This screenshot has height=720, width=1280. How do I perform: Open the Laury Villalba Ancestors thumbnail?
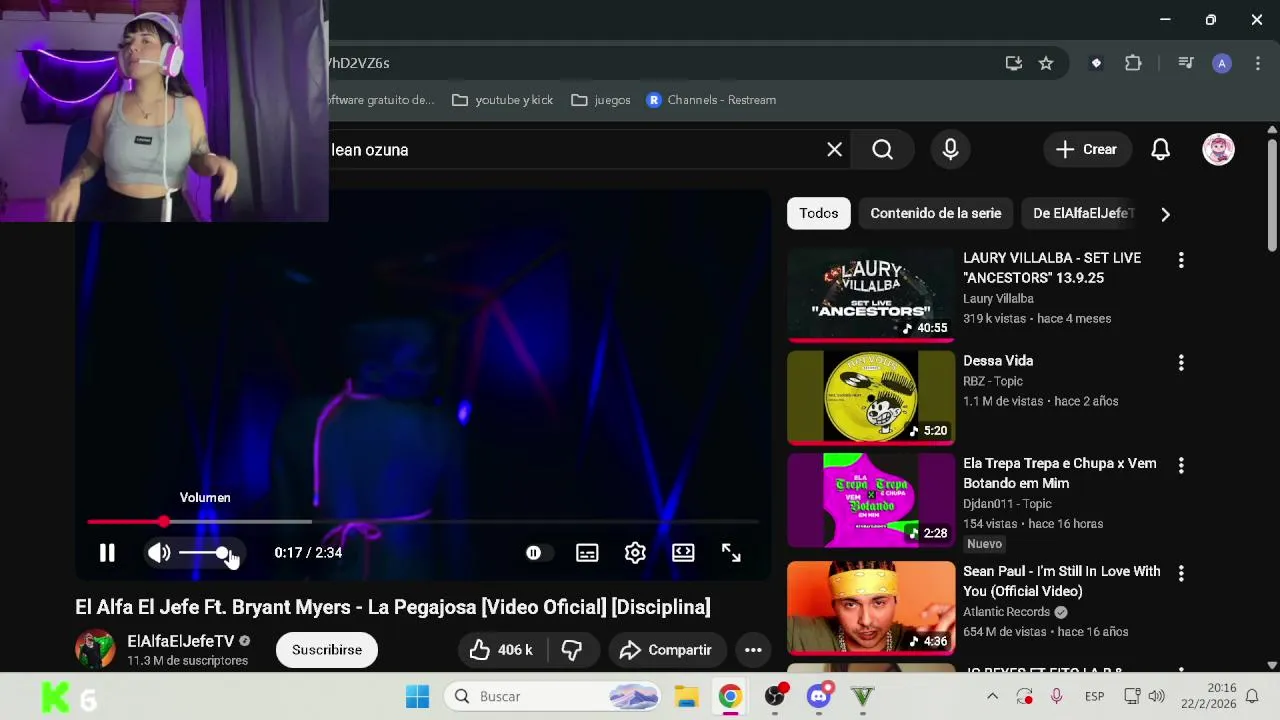pos(871,295)
